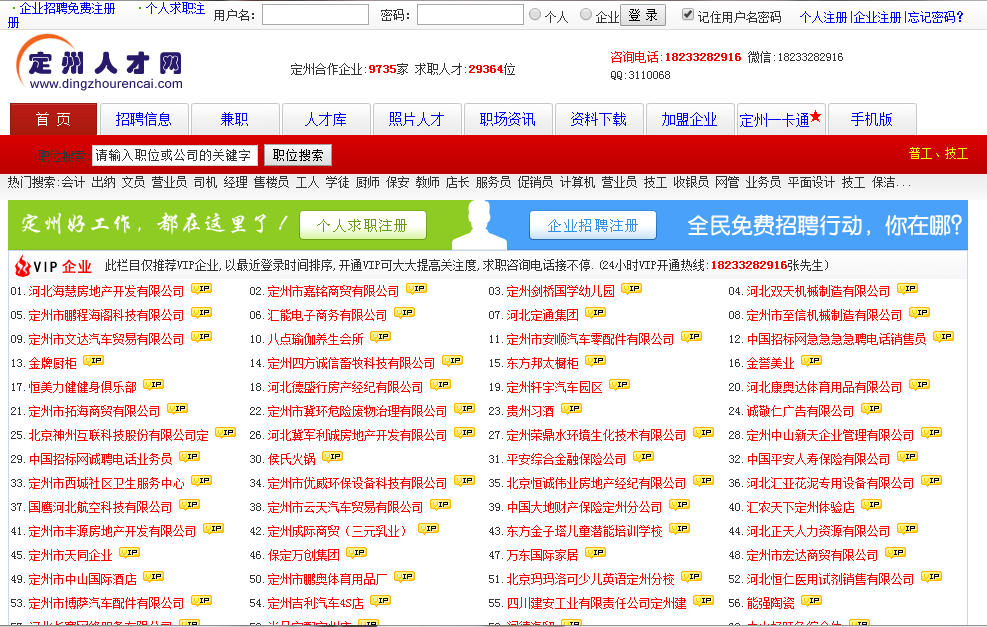Click VIP badge beside 保定万创集团

coord(357,553)
